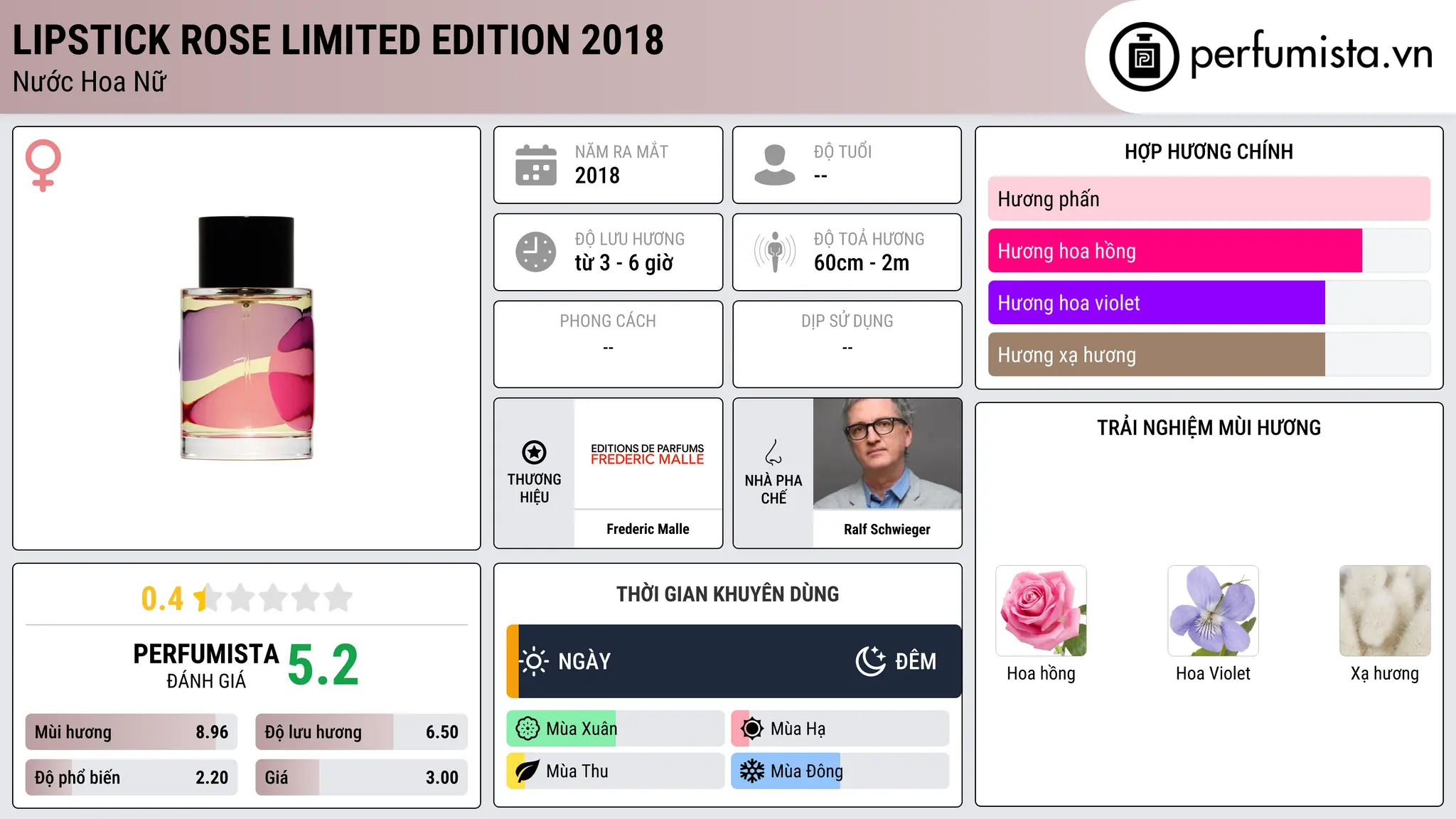The width and height of the screenshot is (1456, 819).
Task: Click the sun icon for Mùa Hạ
Action: pyautogui.click(x=752, y=729)
